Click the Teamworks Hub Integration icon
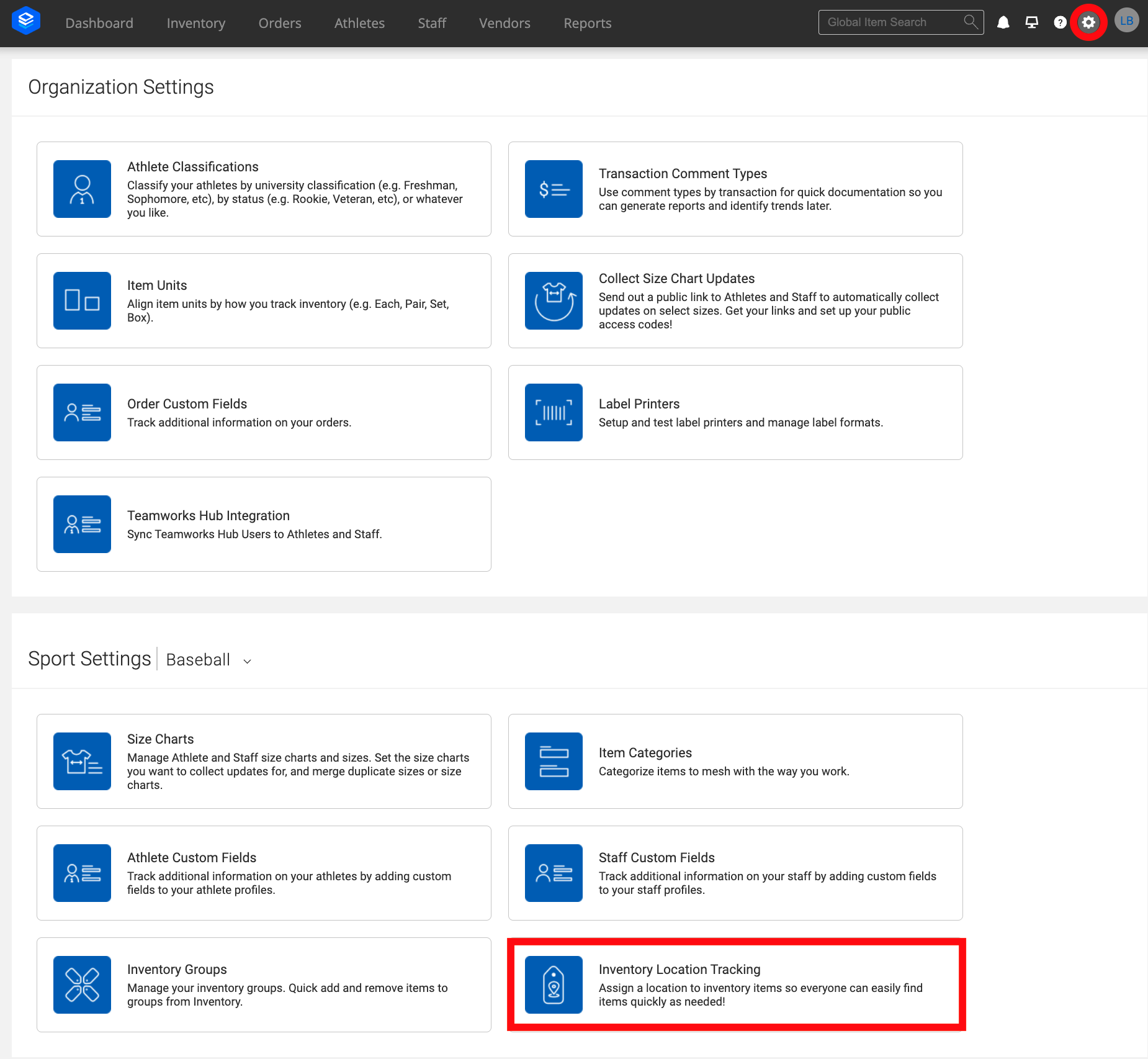The height and width of the screenshot is (1059, 1148). [82, 524]
